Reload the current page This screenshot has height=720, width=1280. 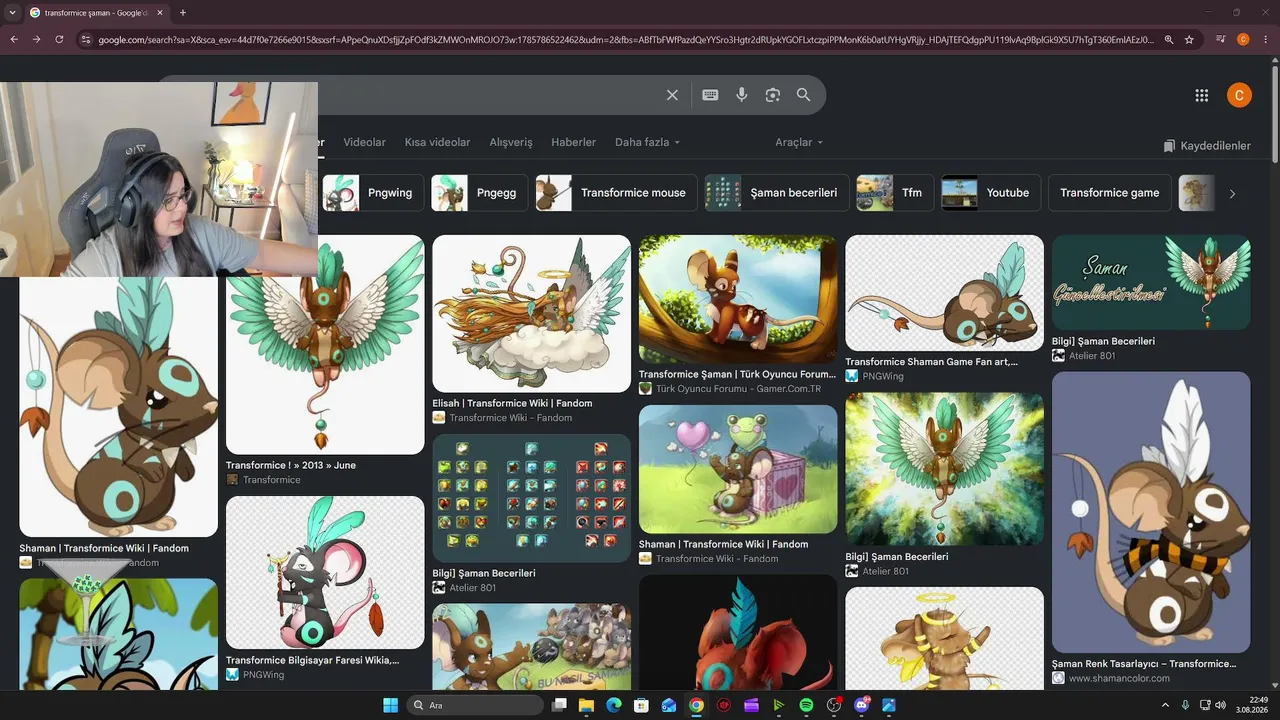point(60,40)
